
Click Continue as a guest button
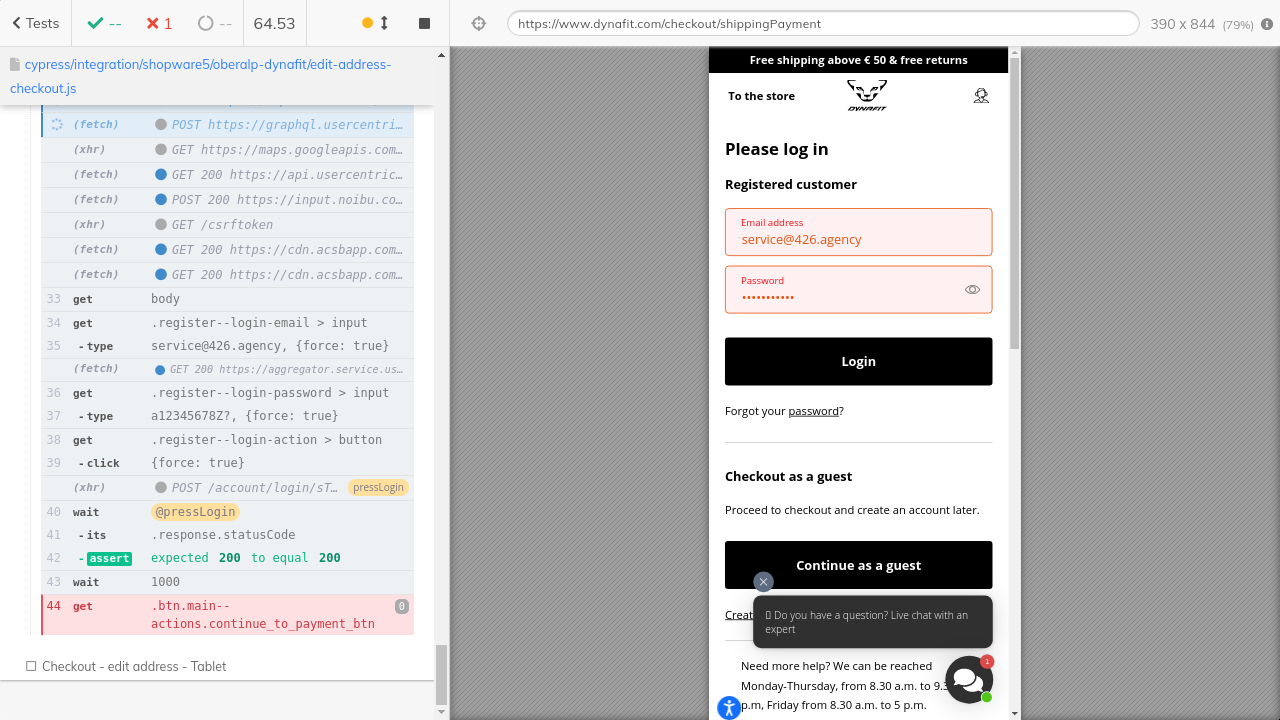(858, 565)
